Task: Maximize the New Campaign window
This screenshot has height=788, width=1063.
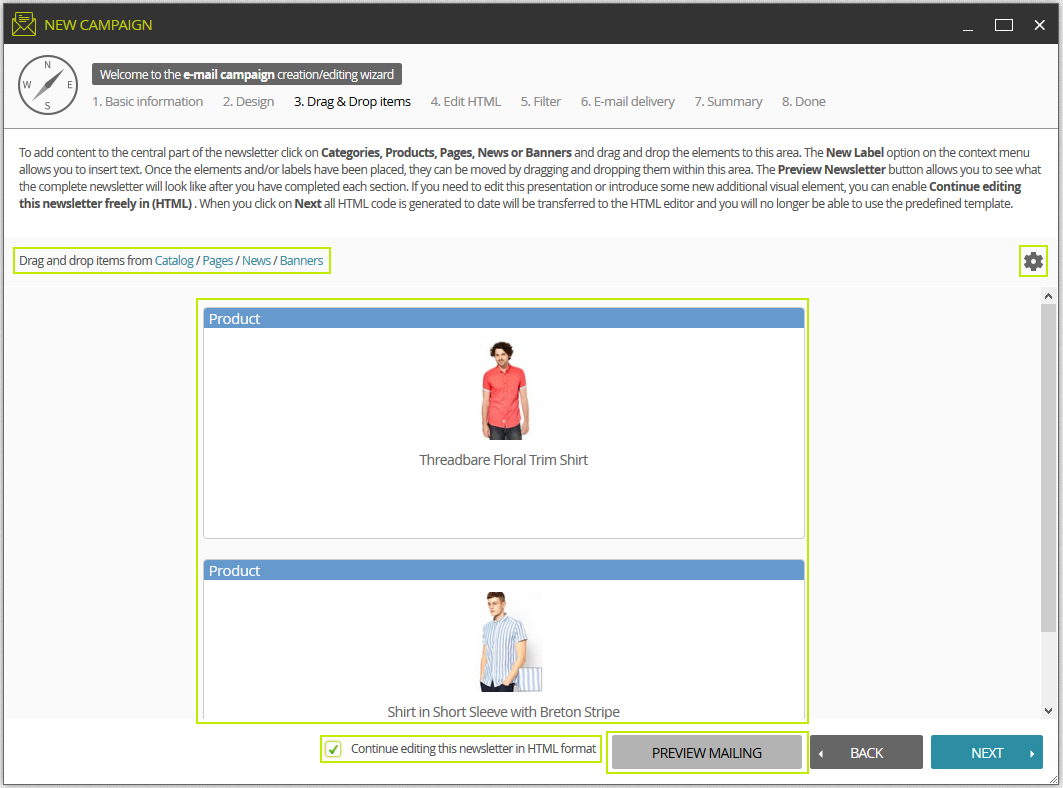Action: [1003, 25]
